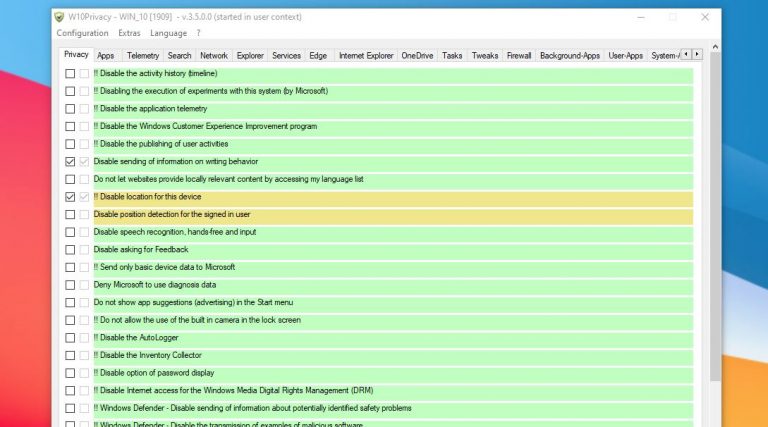Switch to the User-Apps tab
The image size is (768, 427).
pyautogui.click(x=625, y=55)
